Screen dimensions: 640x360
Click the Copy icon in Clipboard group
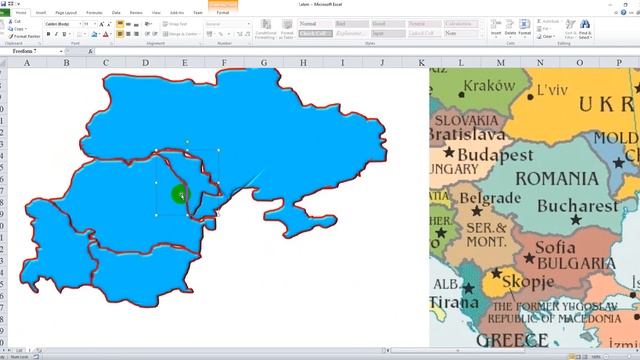(x=11, y=29)
